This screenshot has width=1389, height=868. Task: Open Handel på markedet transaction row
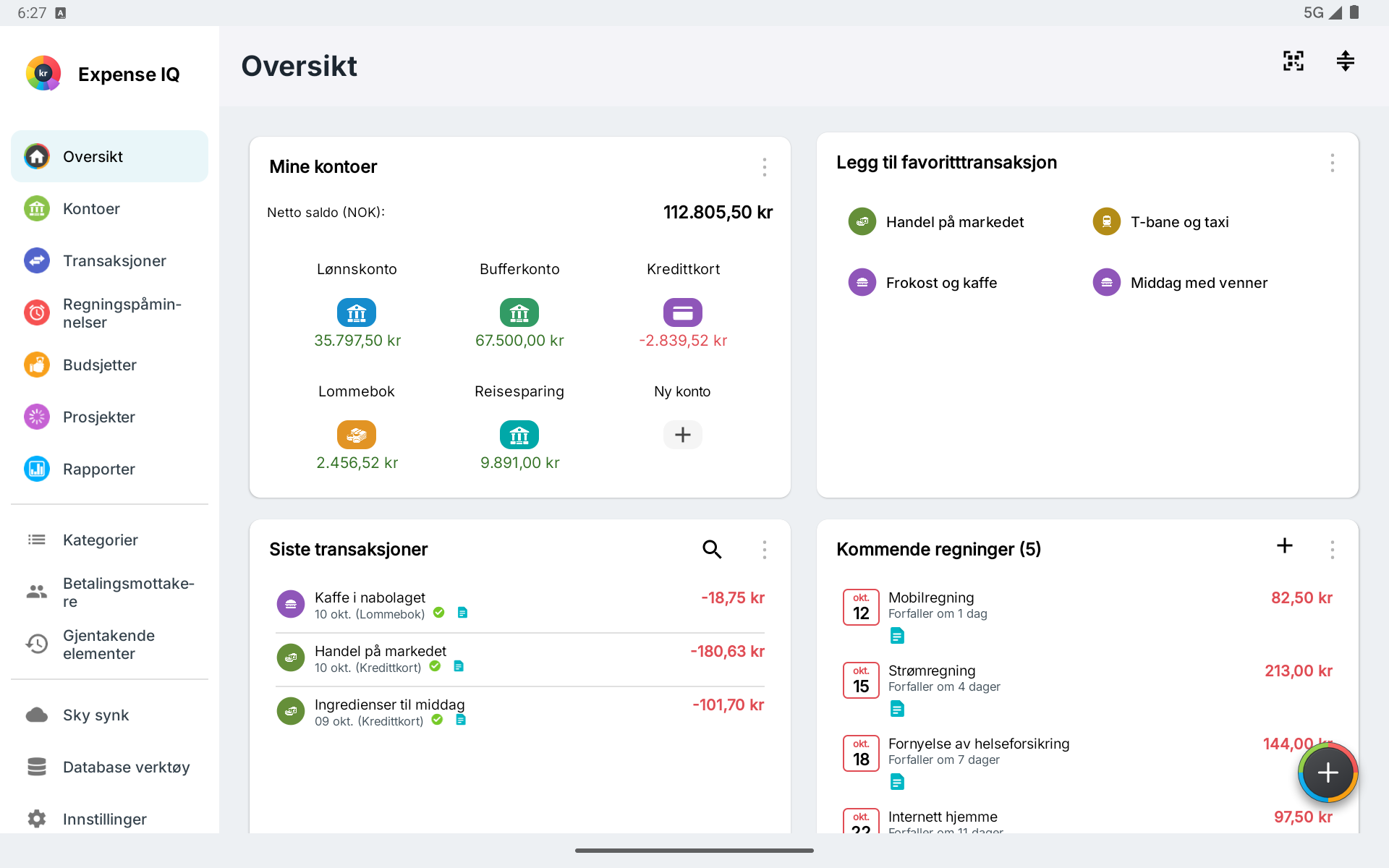coord(520,659)
